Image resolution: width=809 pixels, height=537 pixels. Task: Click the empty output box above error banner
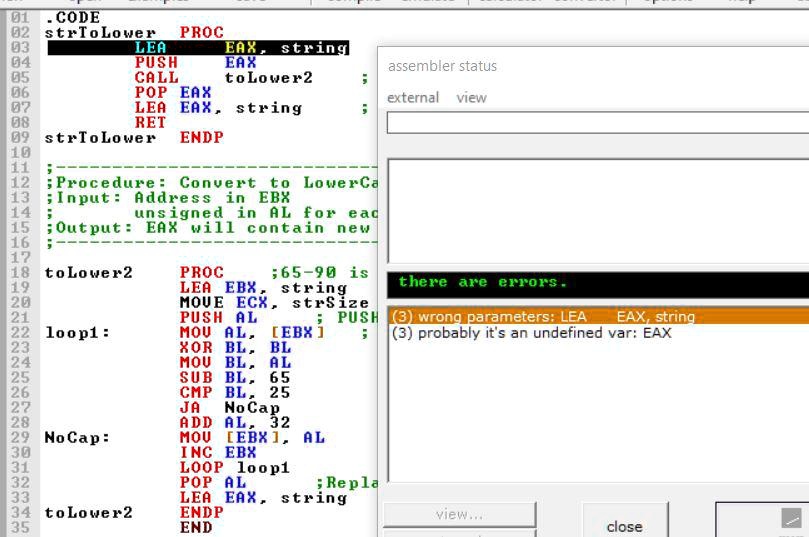(597, 210)
